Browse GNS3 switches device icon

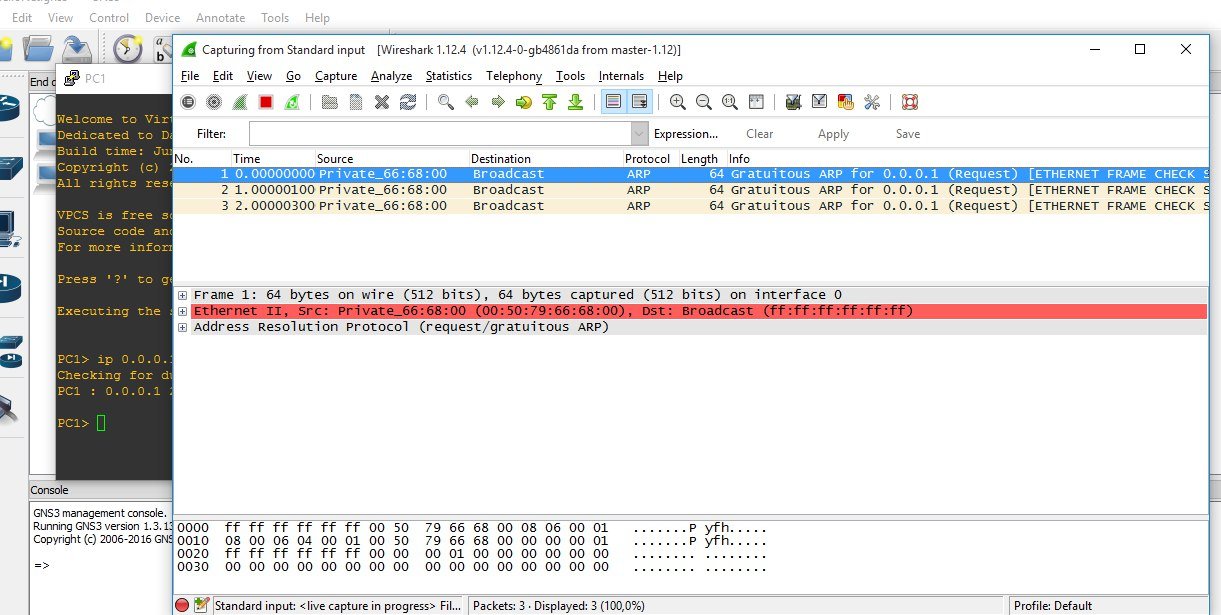(10, 168)
